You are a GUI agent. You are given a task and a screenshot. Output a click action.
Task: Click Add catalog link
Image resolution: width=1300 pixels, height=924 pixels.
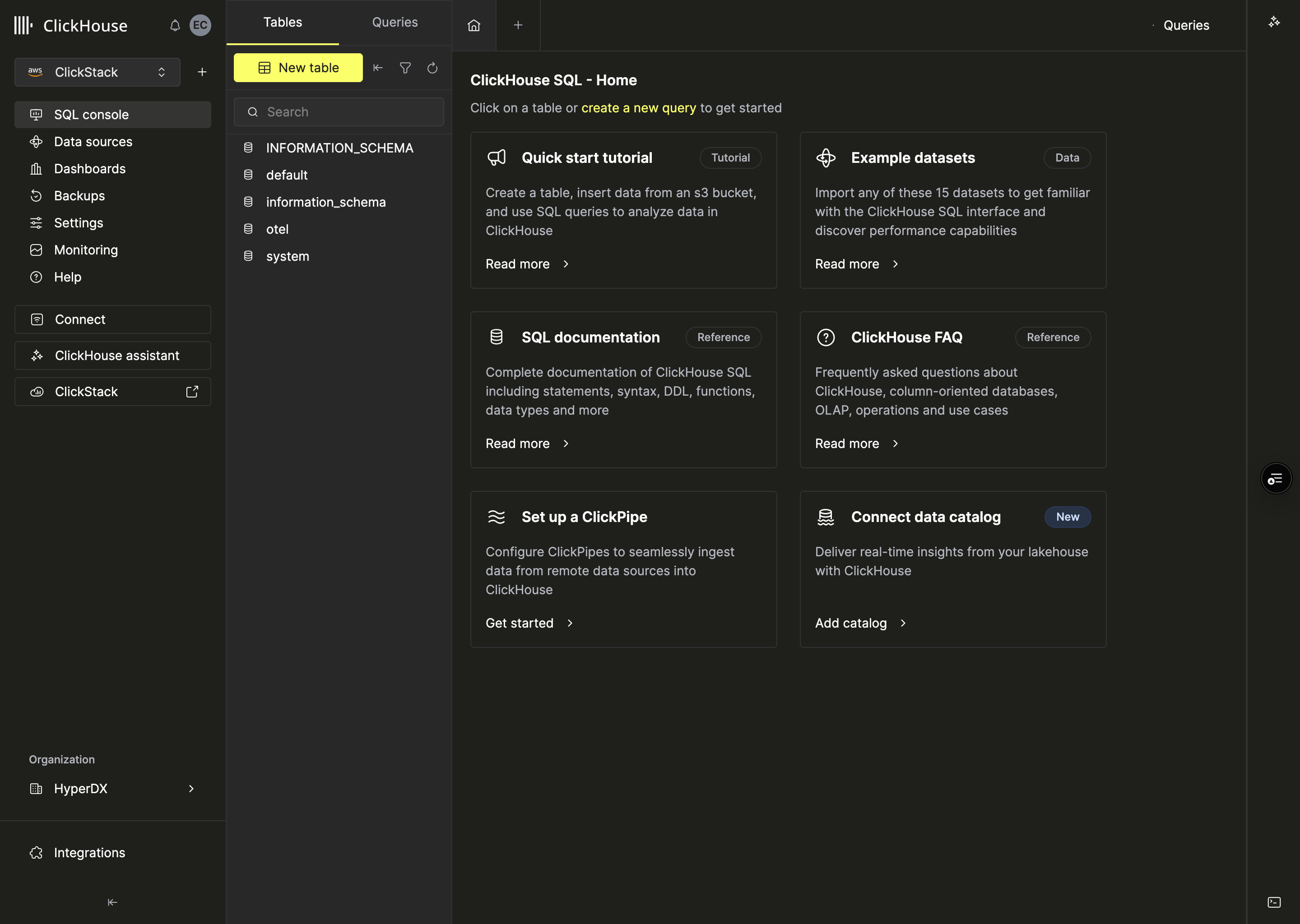(861, 623)
